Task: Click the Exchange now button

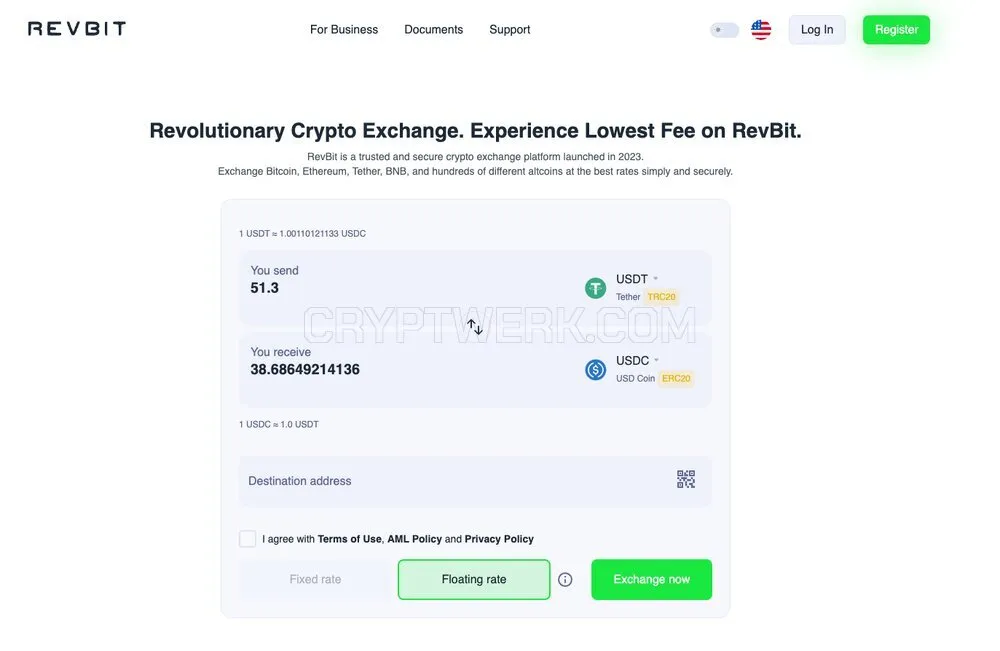Action: [x=651, y=580]
